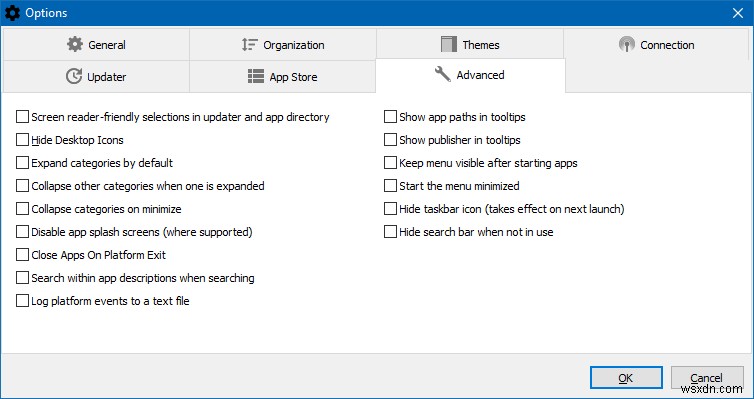Check Collapse other categories when one is expanded
754x399 pixels.
pyautogui.click(x=22, y=186)
